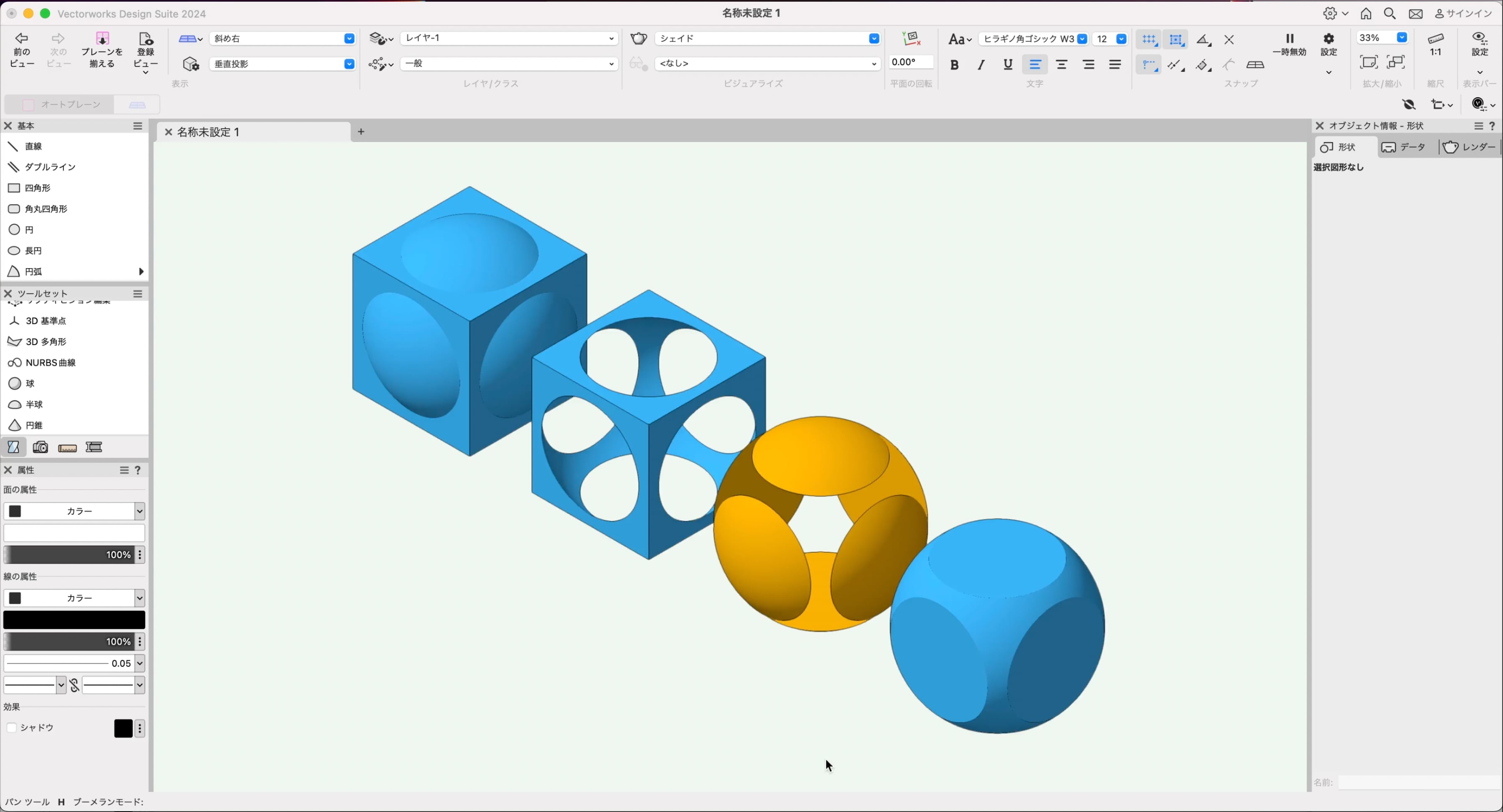The height and width of the screenshot is (812, 1503).
Task: Open the ツールセット palette menu
Action: coord(138,294)
